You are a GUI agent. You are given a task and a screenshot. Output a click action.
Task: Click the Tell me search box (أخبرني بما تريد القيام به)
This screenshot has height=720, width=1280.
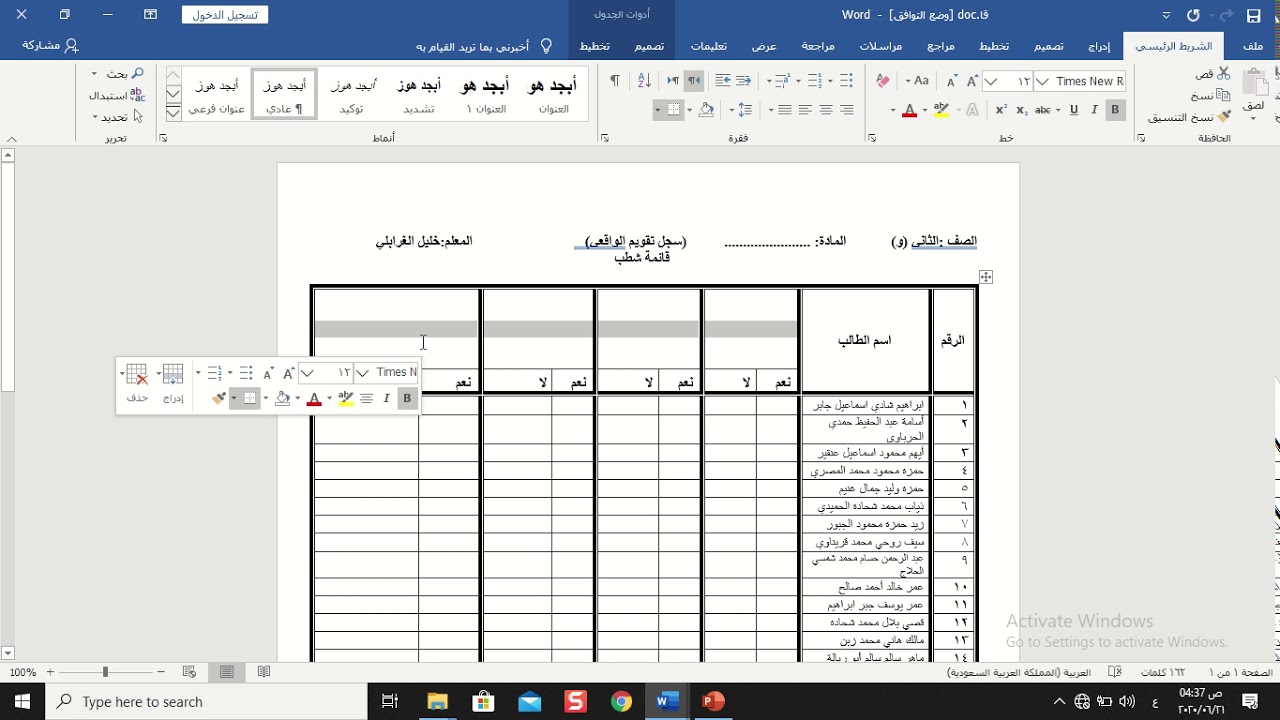click(x=484, y=46)
